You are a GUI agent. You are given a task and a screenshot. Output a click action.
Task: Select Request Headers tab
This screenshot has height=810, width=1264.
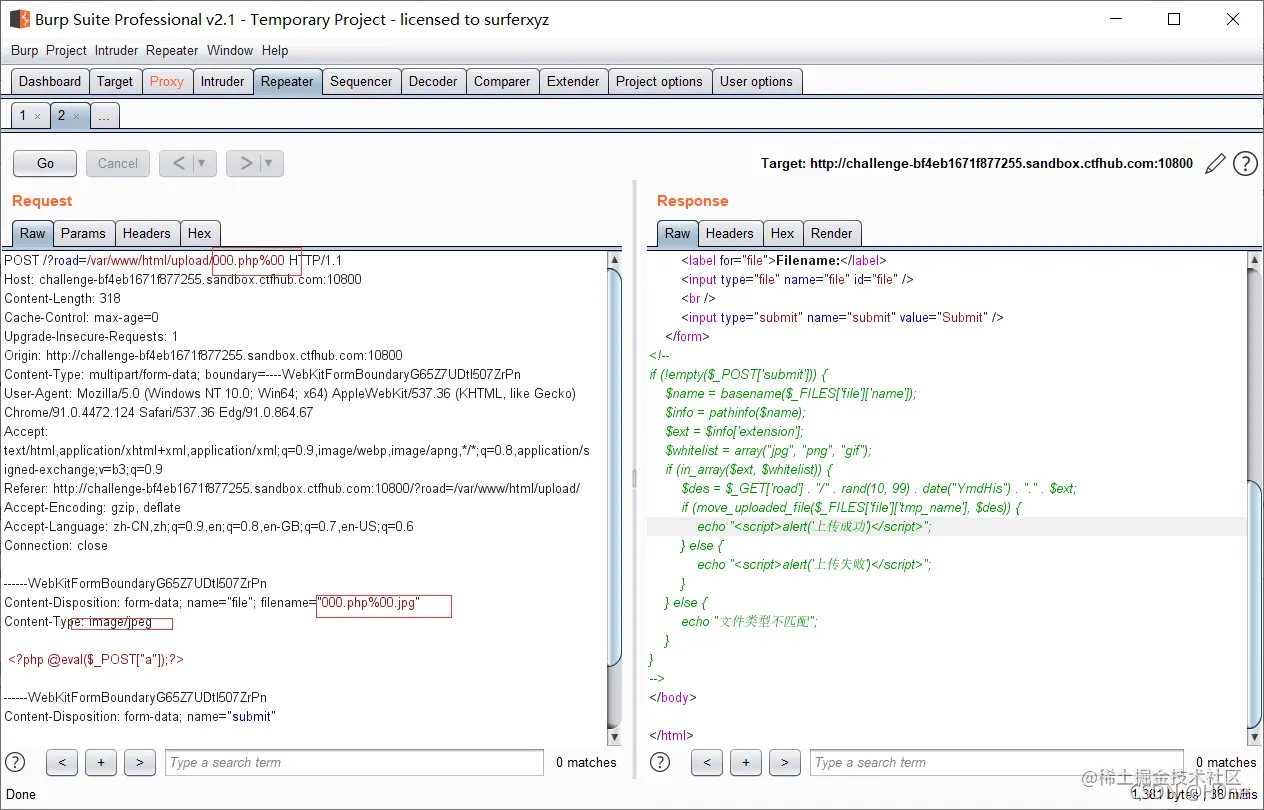point(147,233)
